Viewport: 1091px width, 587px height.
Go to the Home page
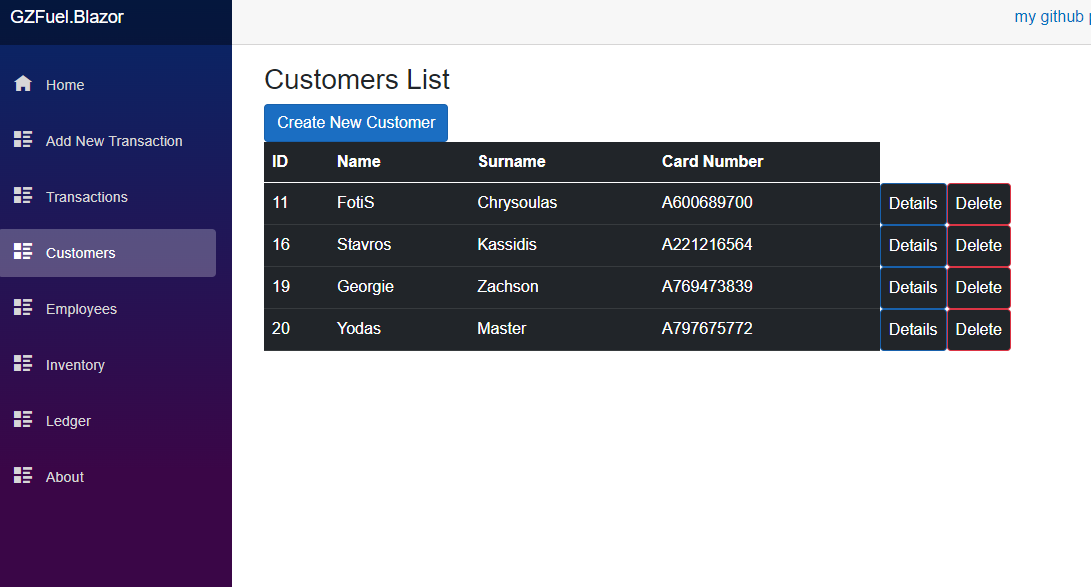pyautogui.click(x=108, y=85)
